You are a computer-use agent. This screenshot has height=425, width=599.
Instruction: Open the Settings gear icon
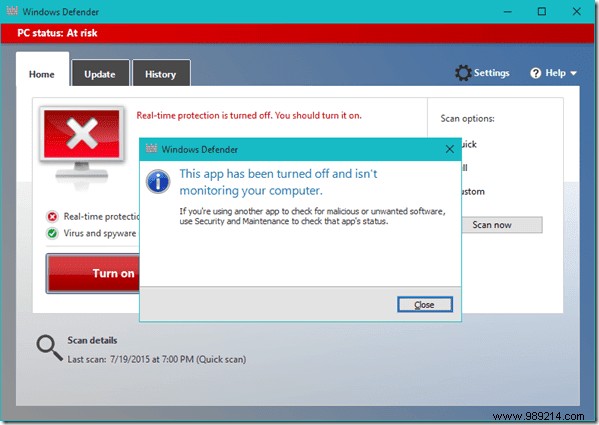[463, 73]
